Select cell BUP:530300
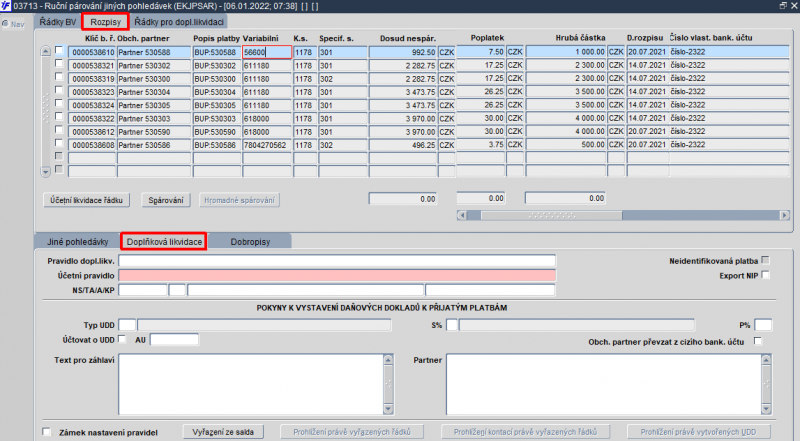Image resolution: width=800 pixels, height=441 pixels. click(x=217, y=79)
